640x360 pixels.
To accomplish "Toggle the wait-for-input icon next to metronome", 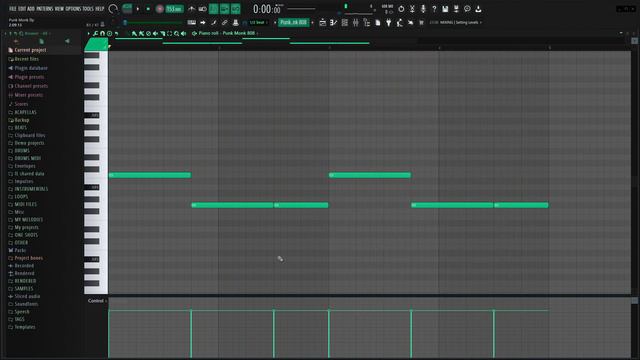I will [202, 9].
